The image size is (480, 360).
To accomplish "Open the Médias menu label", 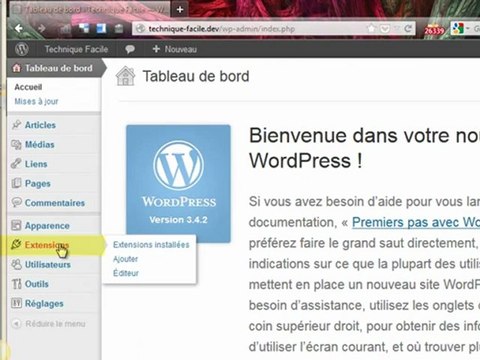I will pos(40,145).
